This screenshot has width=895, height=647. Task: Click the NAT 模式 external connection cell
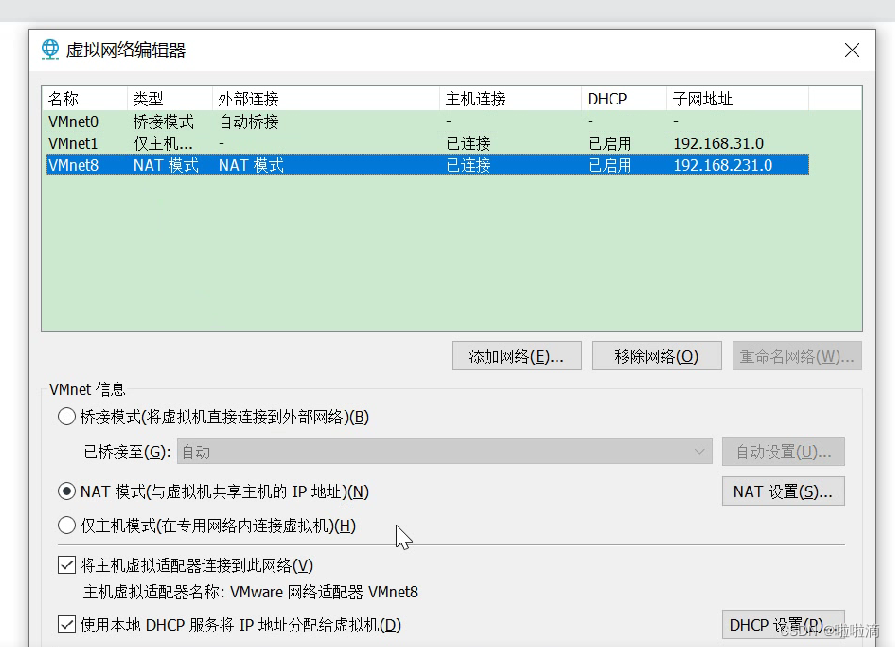251,165
